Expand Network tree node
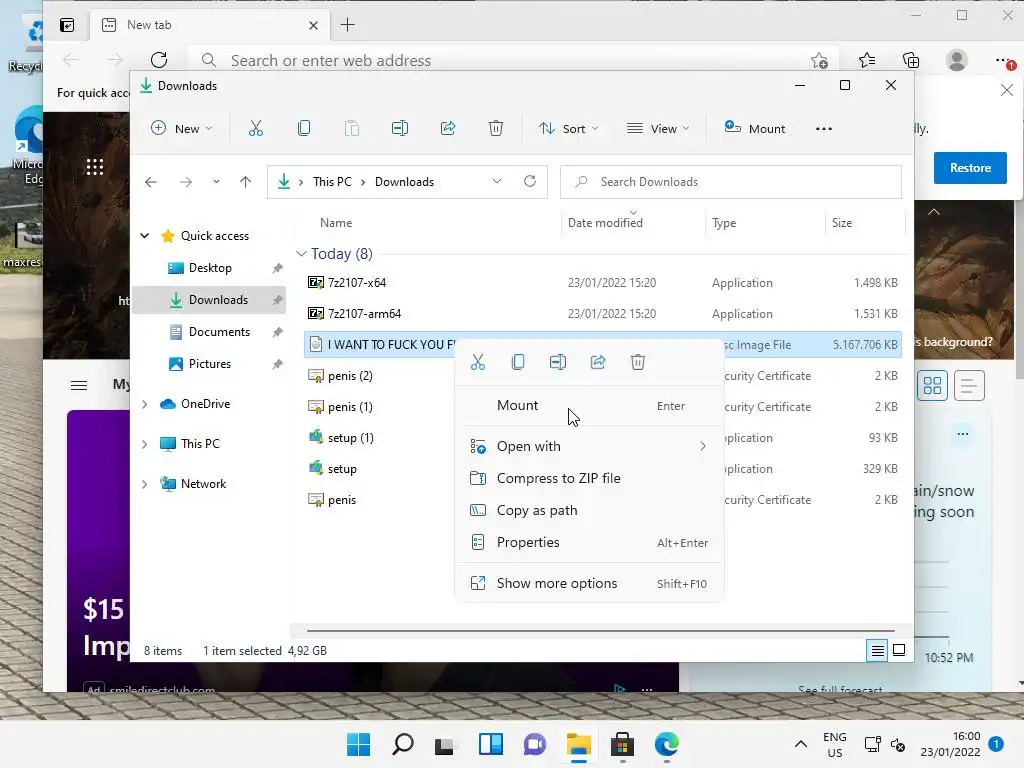 (145, 484)
